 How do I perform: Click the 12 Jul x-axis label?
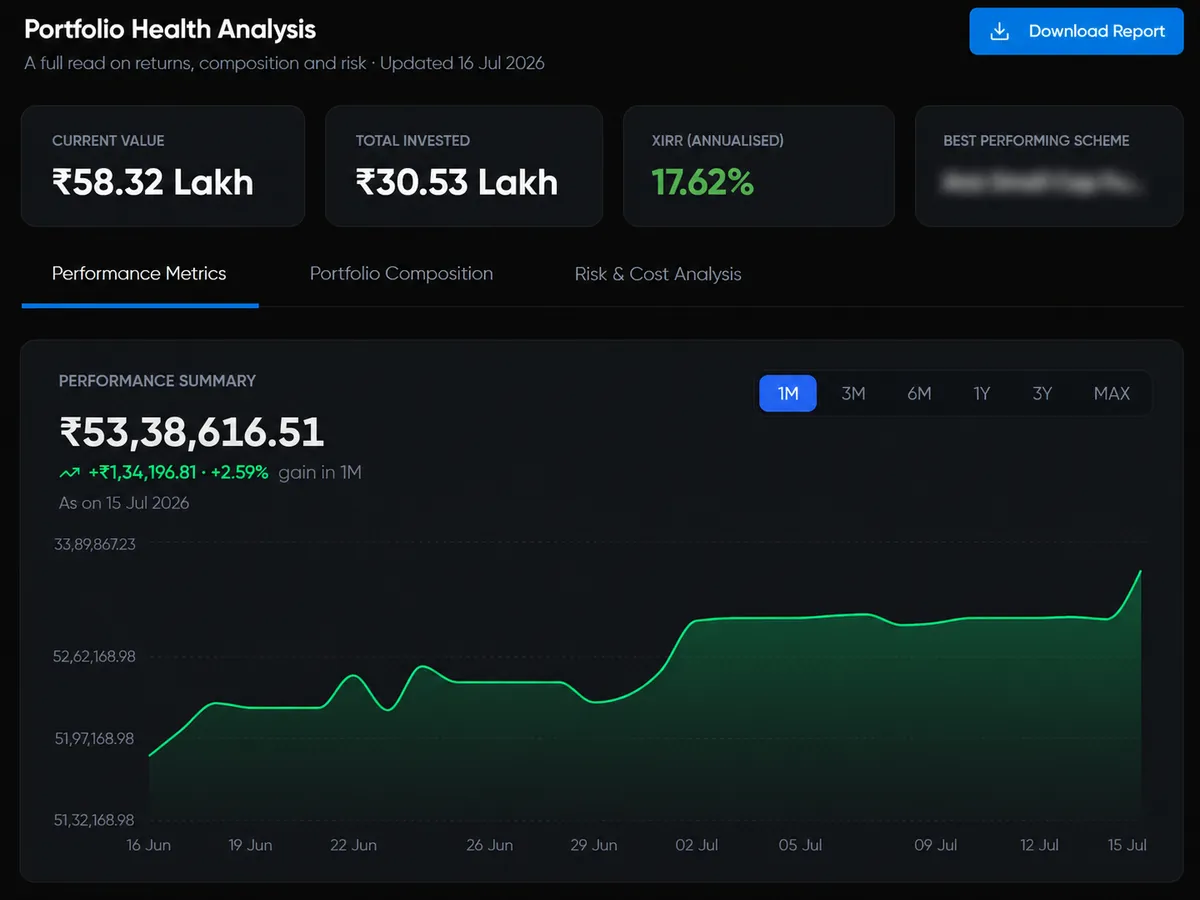tap(1040, 845)
